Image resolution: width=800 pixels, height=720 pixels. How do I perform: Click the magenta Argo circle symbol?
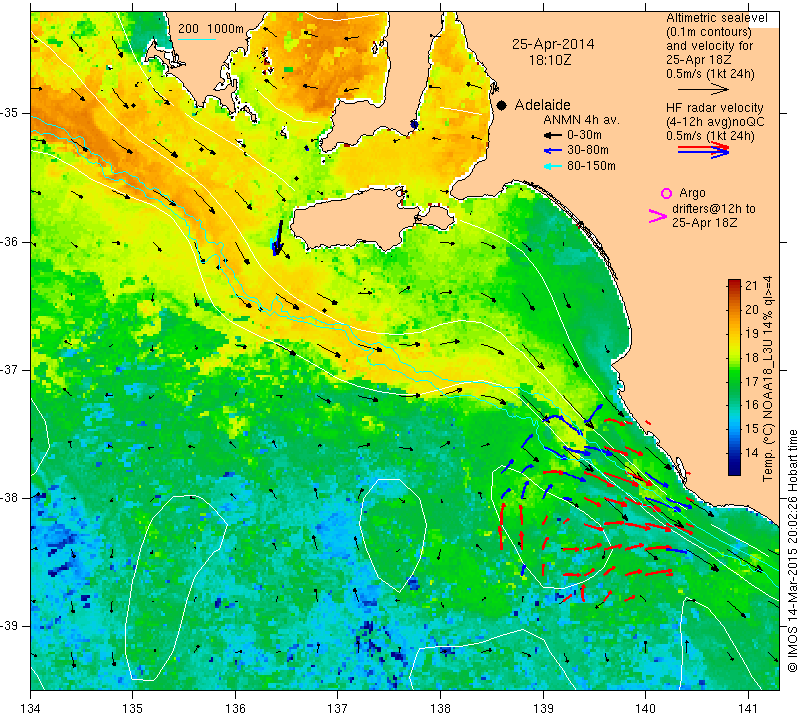(x=666, y=193)
